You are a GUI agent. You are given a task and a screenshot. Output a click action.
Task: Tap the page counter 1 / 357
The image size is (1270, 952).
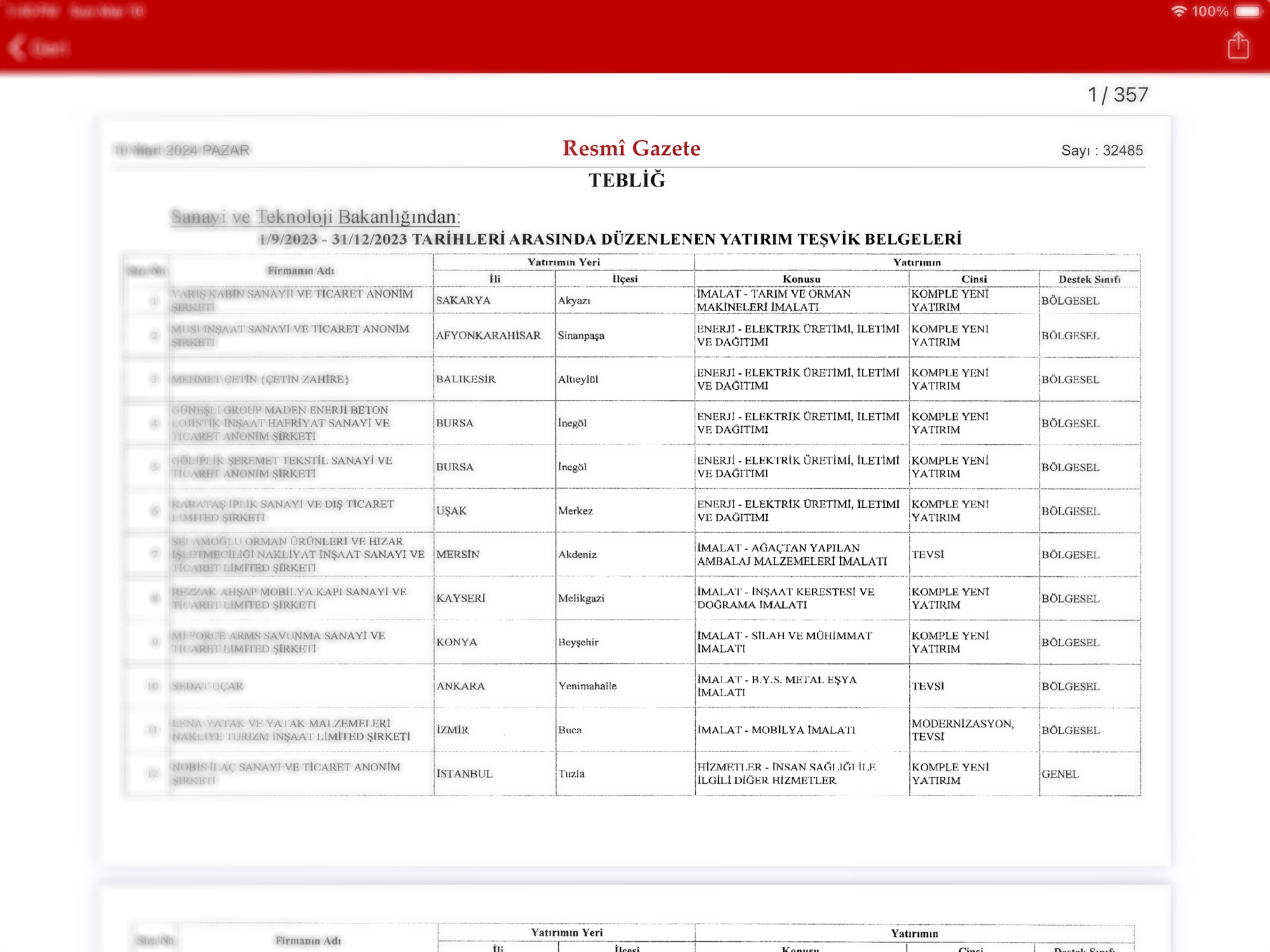click(1118, 95)
